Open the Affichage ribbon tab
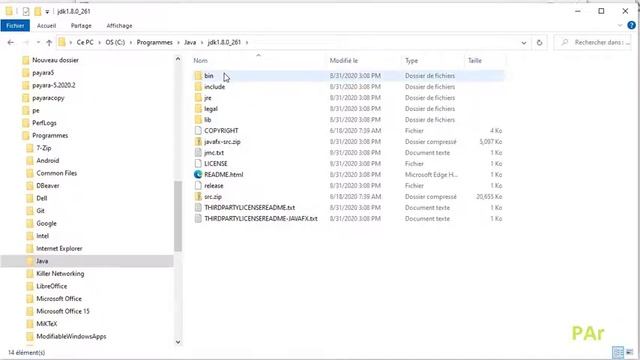This screenshot has height=360, width=640. [119, 26]
